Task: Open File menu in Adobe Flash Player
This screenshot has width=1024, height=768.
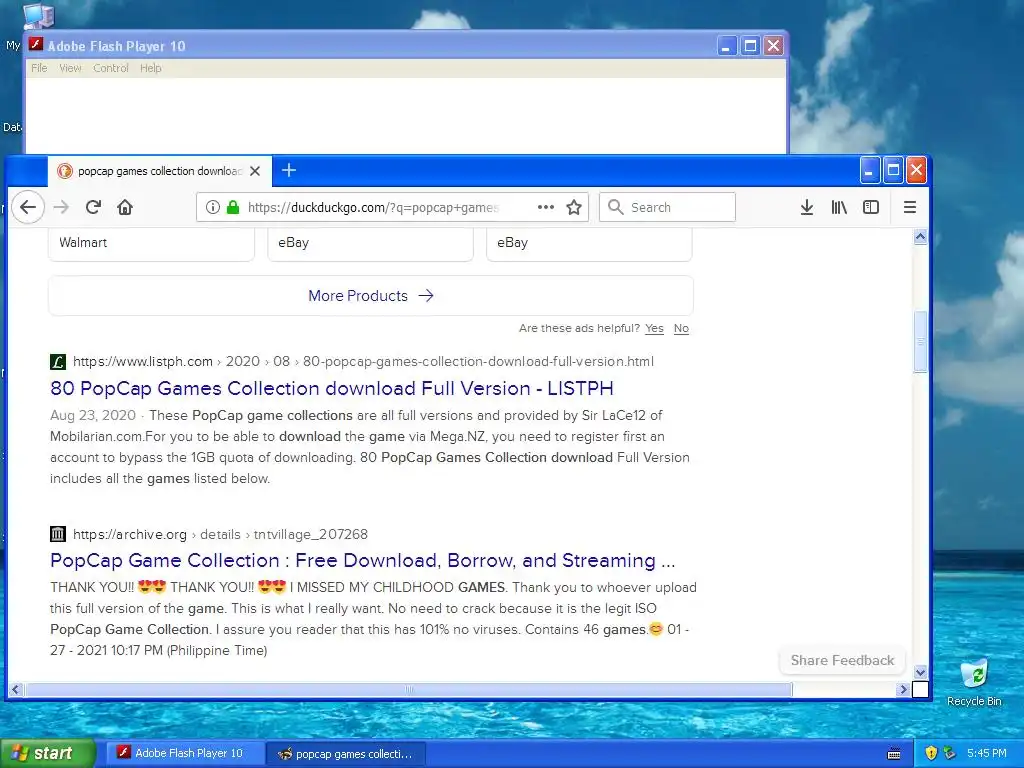Action: [39, 68]
